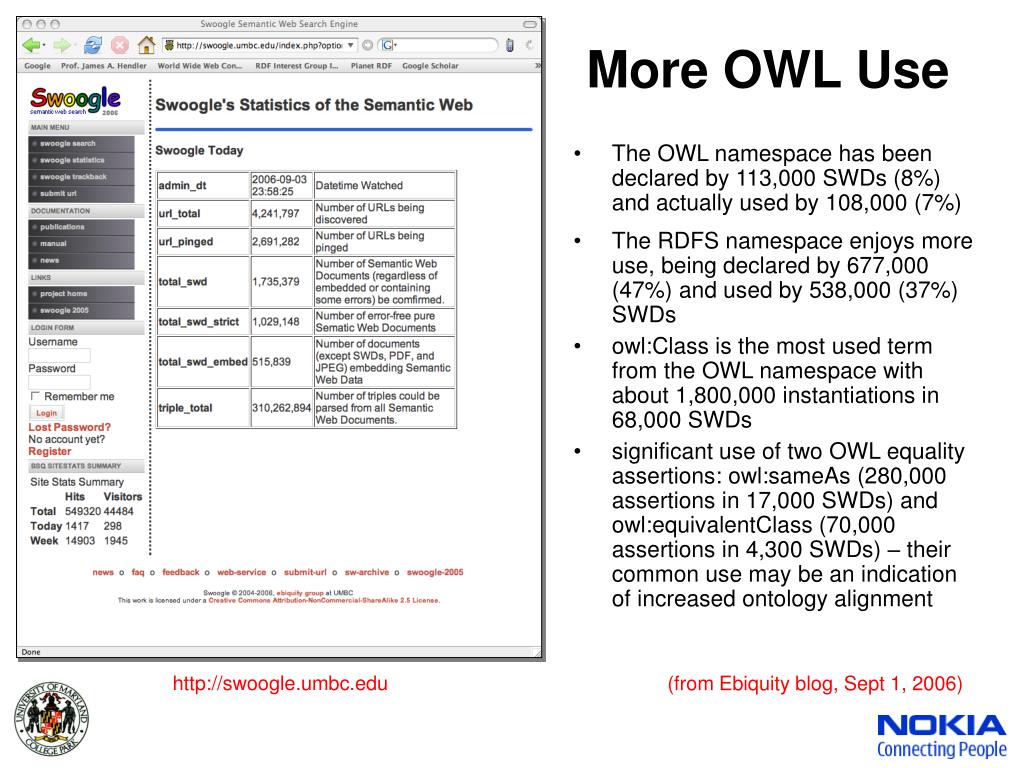
Task: Click the Register link
Action: click(x=50, y=451)
